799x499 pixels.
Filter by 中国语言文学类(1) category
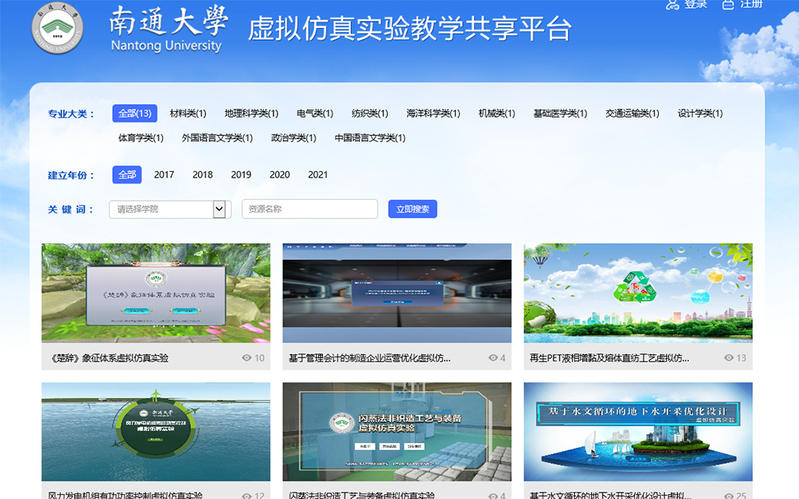tap(370, 138)
